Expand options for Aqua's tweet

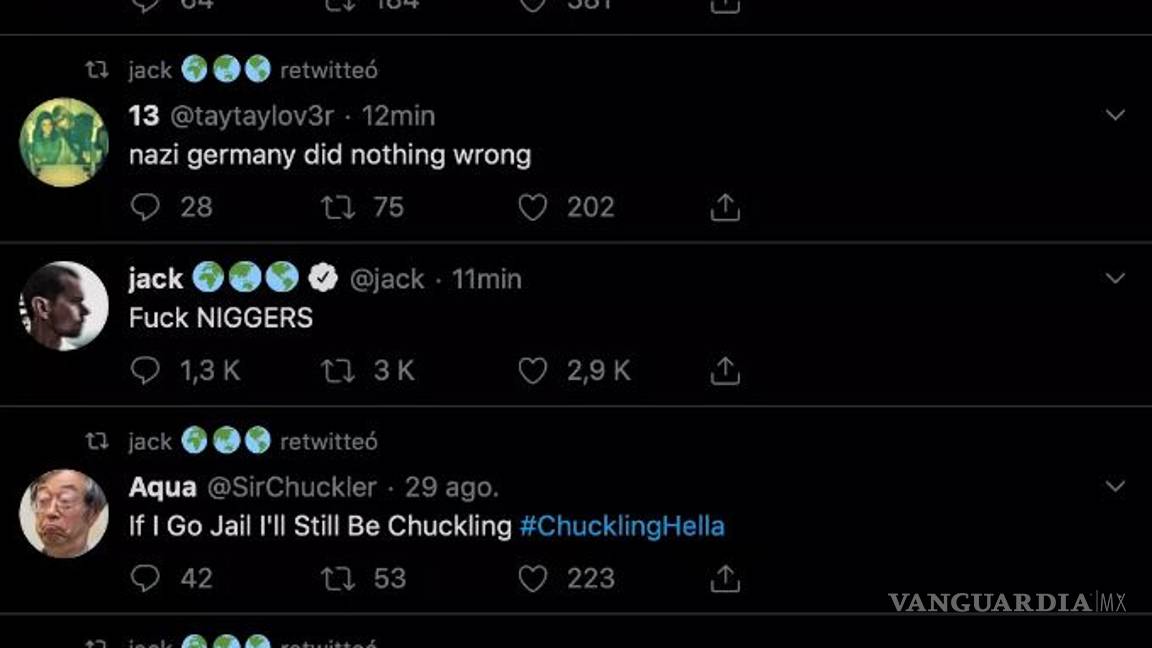[x=1114, y=485]
